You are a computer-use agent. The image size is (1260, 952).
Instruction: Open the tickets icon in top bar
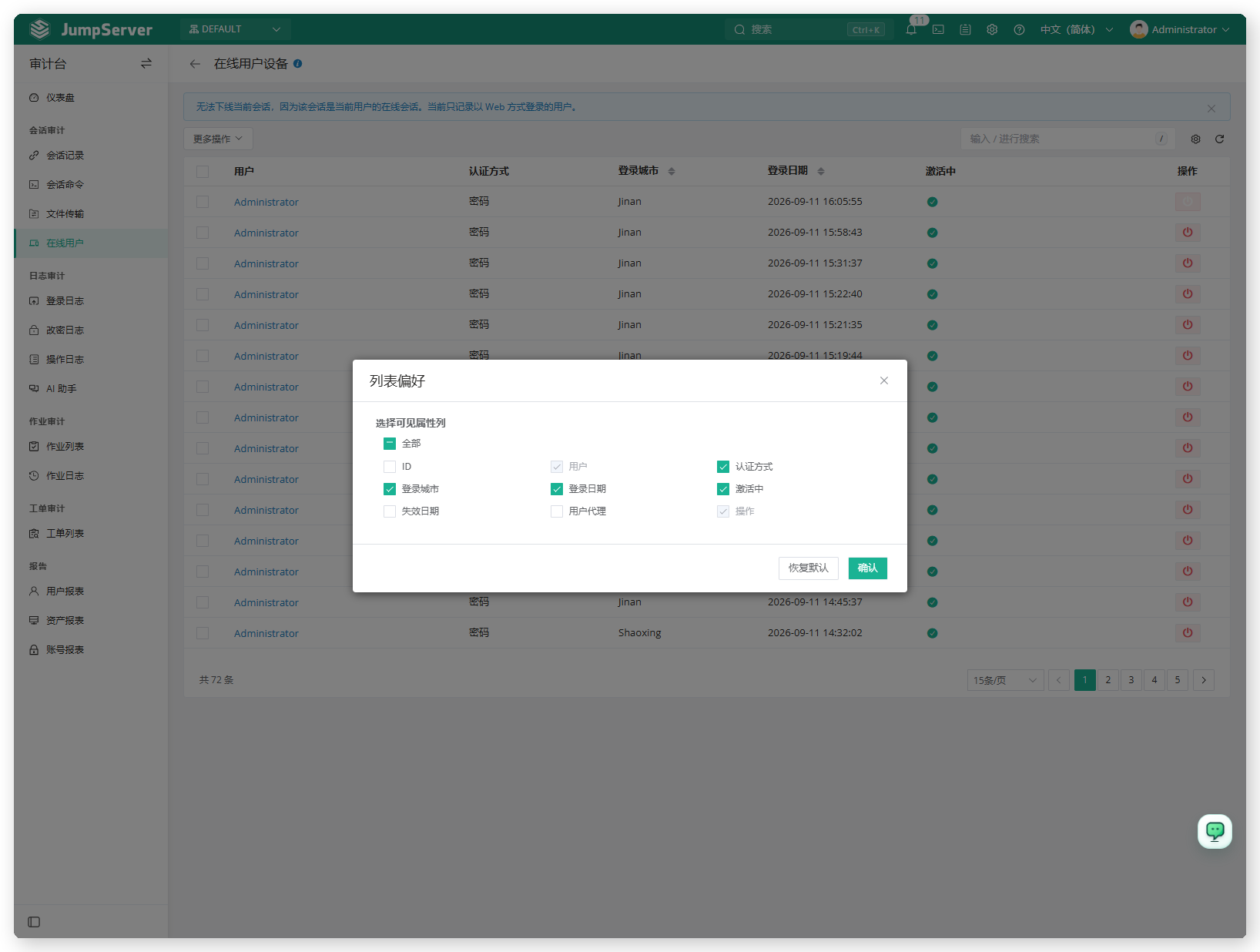coord(965,29)
